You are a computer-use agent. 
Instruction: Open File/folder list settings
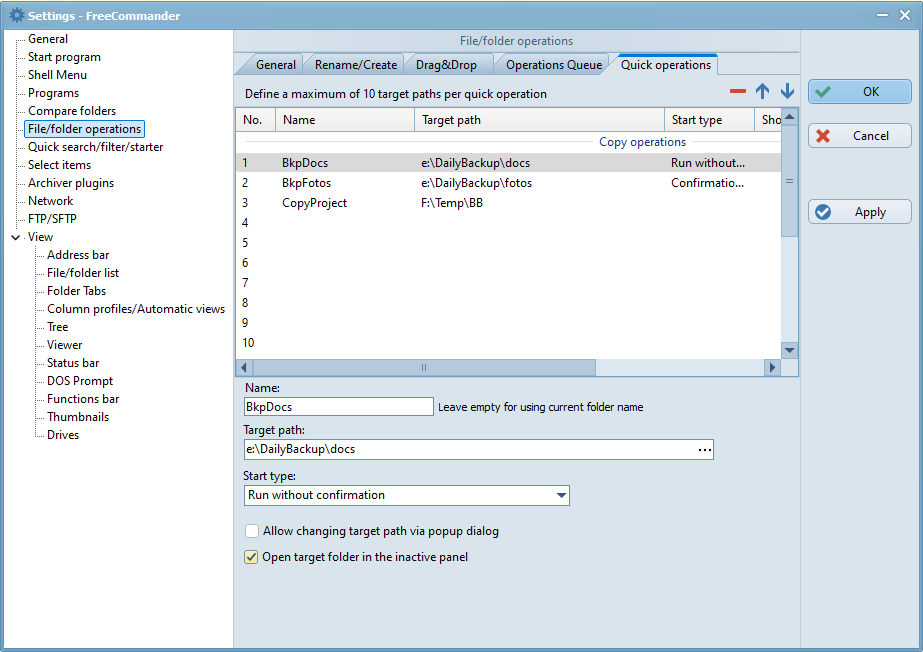click(x=83, y=273)
